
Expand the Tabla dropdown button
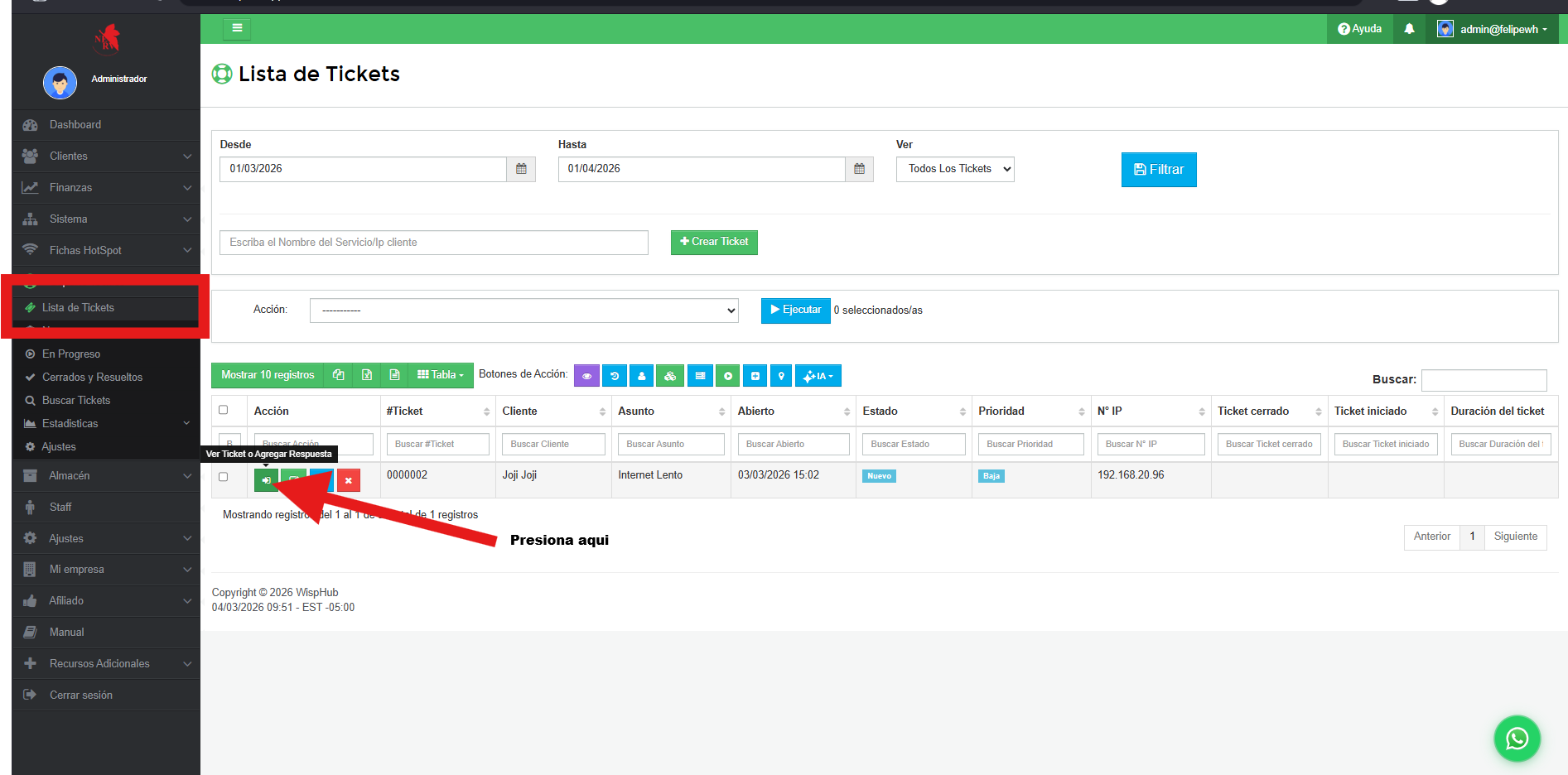click(x=440, y=375)
